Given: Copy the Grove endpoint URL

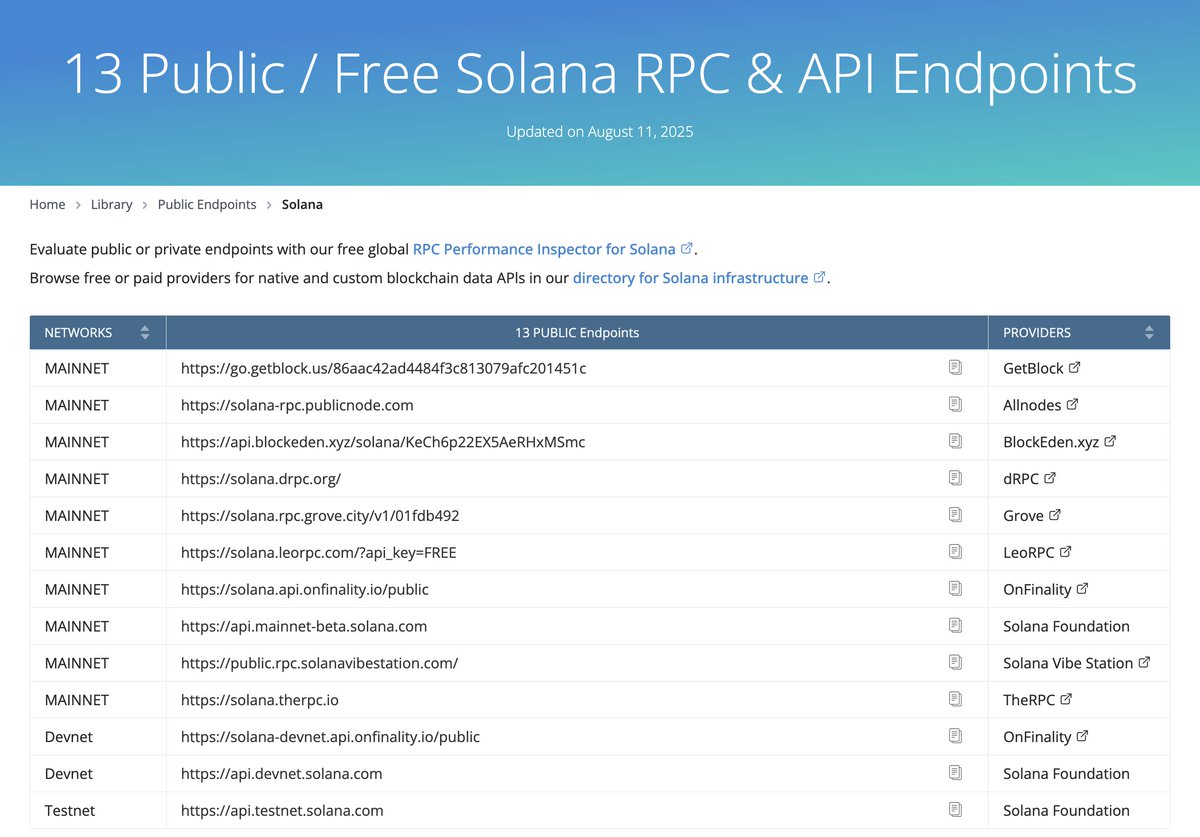Looking at the screenshot, I should click(955, 515).
